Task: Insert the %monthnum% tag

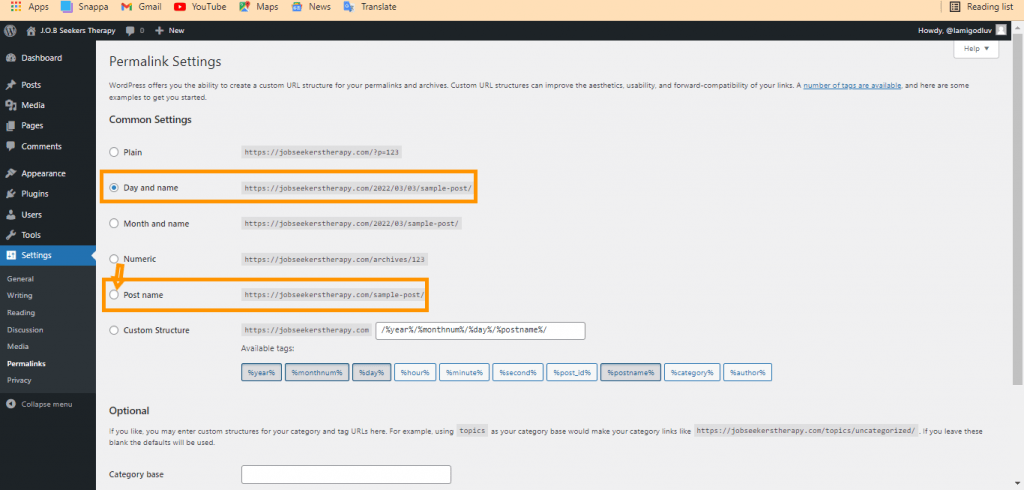Action: click(317, 372)
